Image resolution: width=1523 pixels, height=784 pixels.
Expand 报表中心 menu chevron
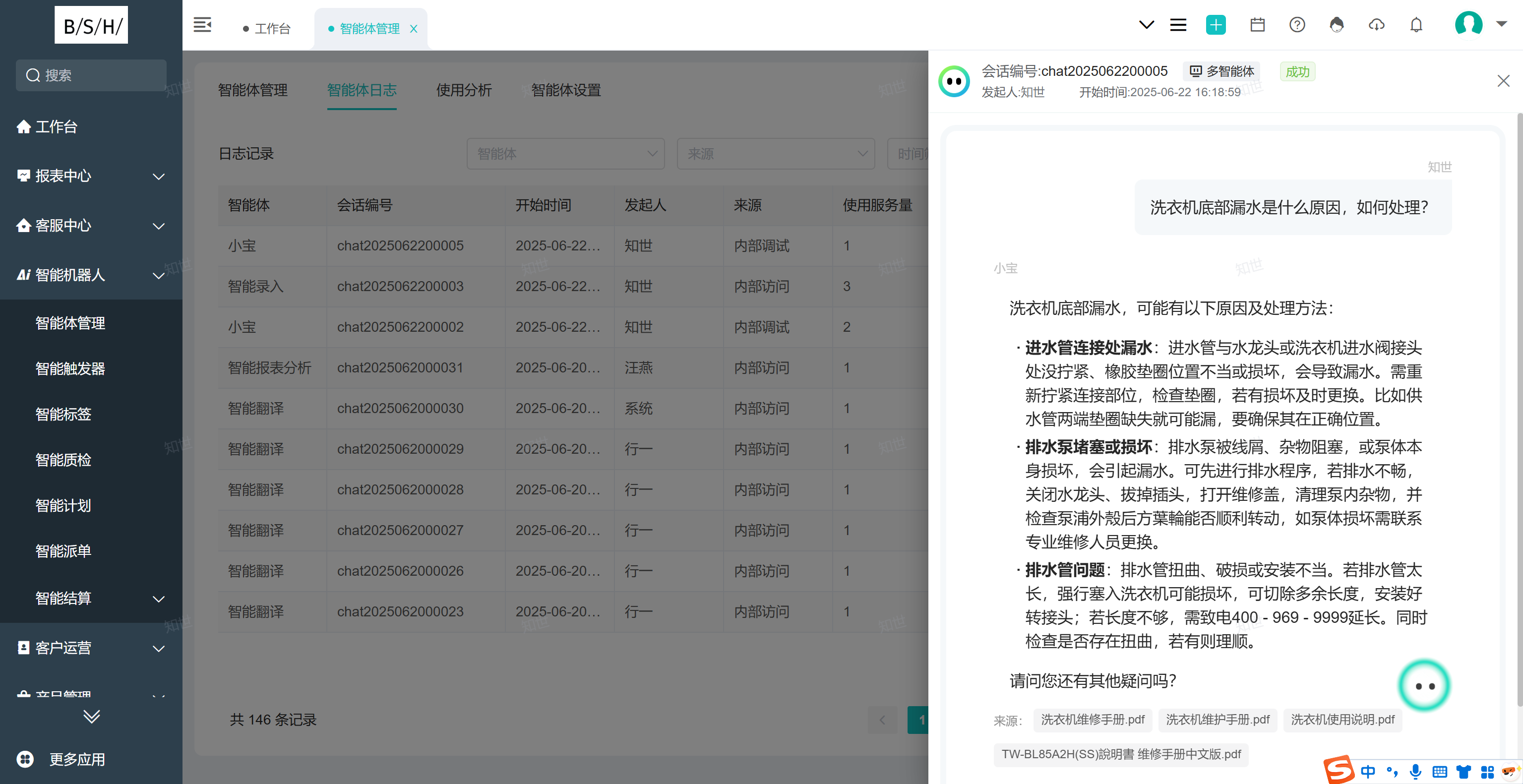point(158,176)
